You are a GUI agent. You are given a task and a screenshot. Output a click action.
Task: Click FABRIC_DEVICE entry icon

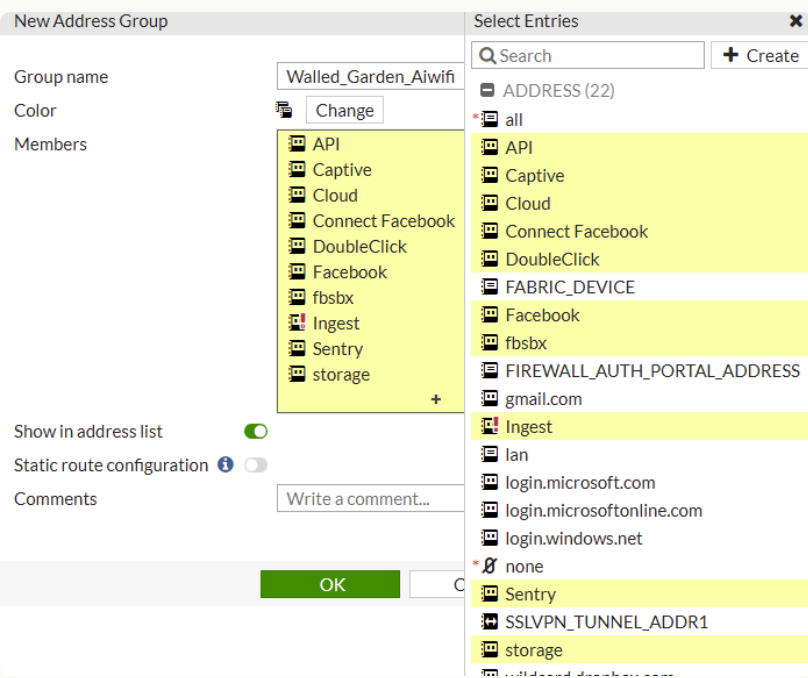[490, 286]
